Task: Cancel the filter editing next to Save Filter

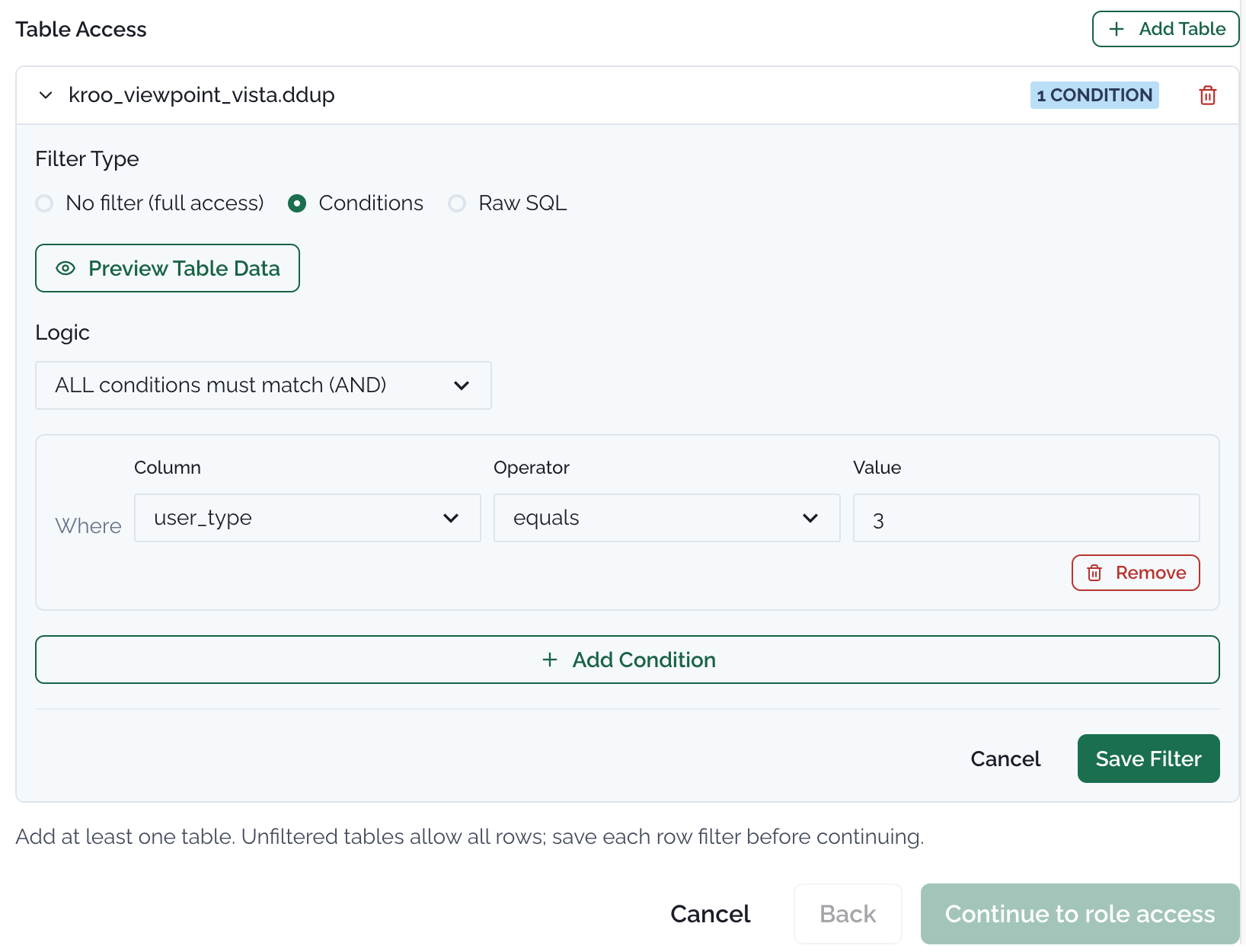Action: 1005,759
